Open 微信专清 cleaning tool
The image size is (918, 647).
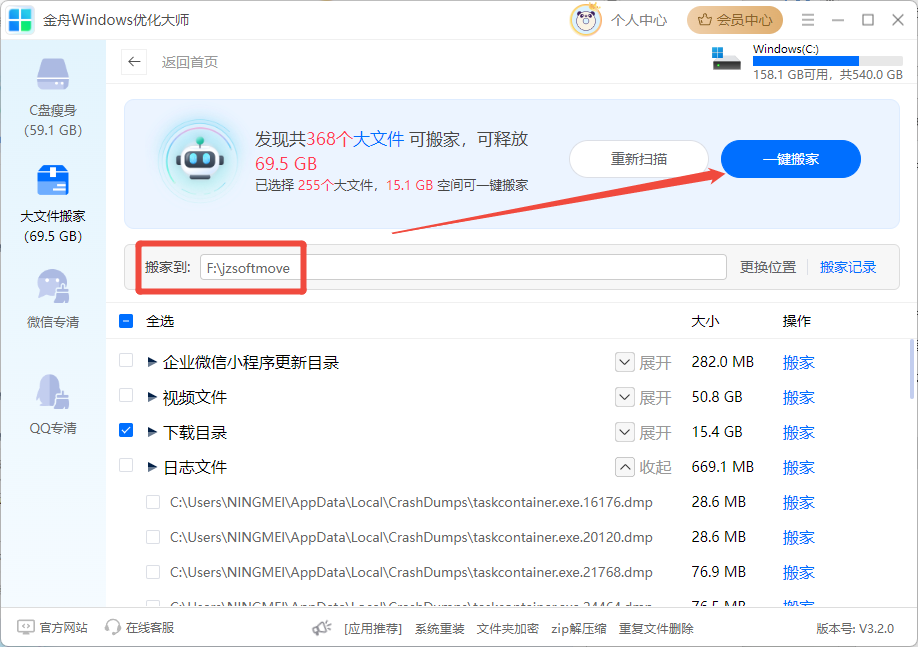click(53, 286)
